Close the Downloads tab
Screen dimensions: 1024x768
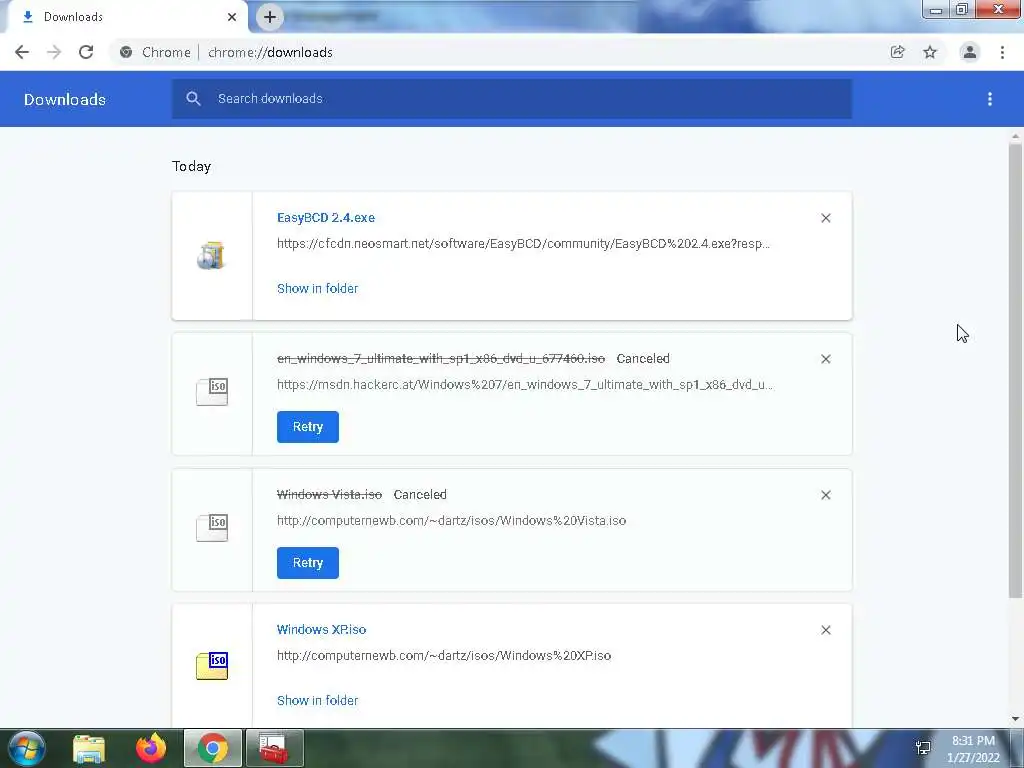[x=232, y=17]
